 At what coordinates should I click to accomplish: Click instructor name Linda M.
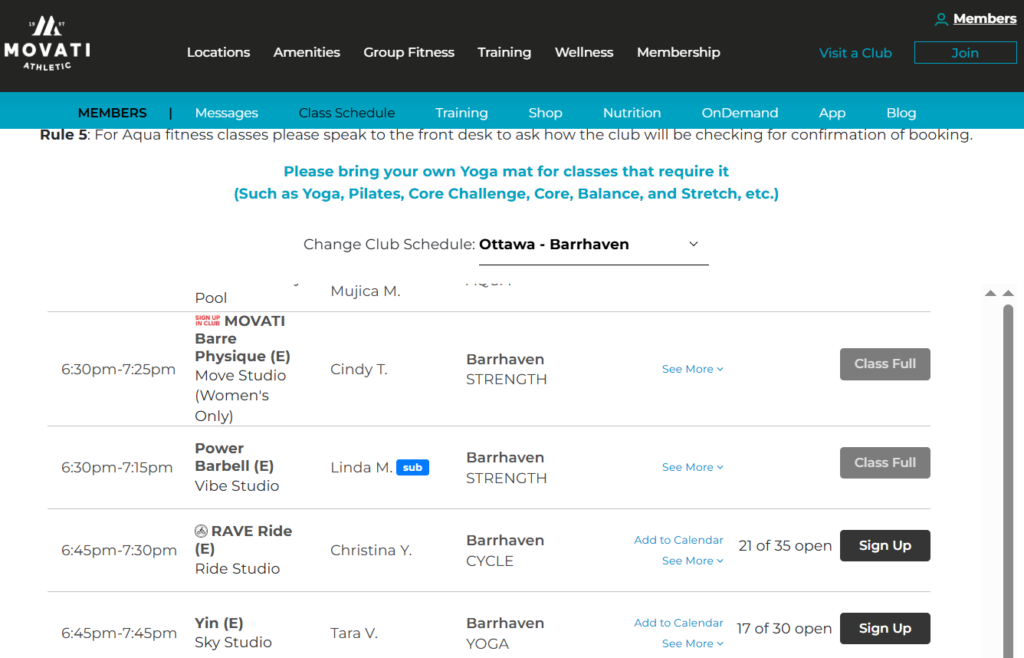click(361, 467)
